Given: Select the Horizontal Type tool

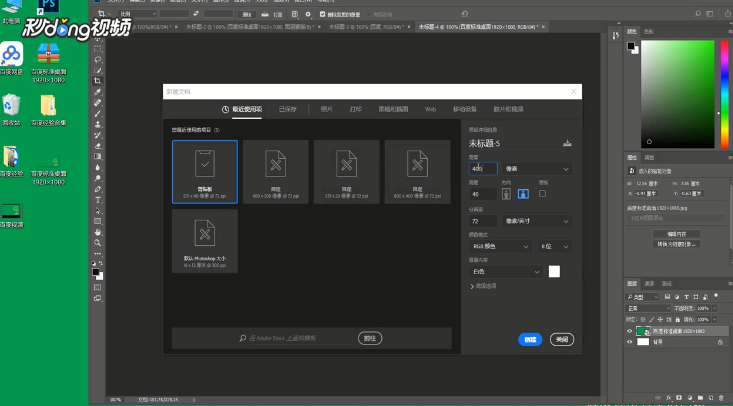Looking at the screenshot, I should coord(98,200).
